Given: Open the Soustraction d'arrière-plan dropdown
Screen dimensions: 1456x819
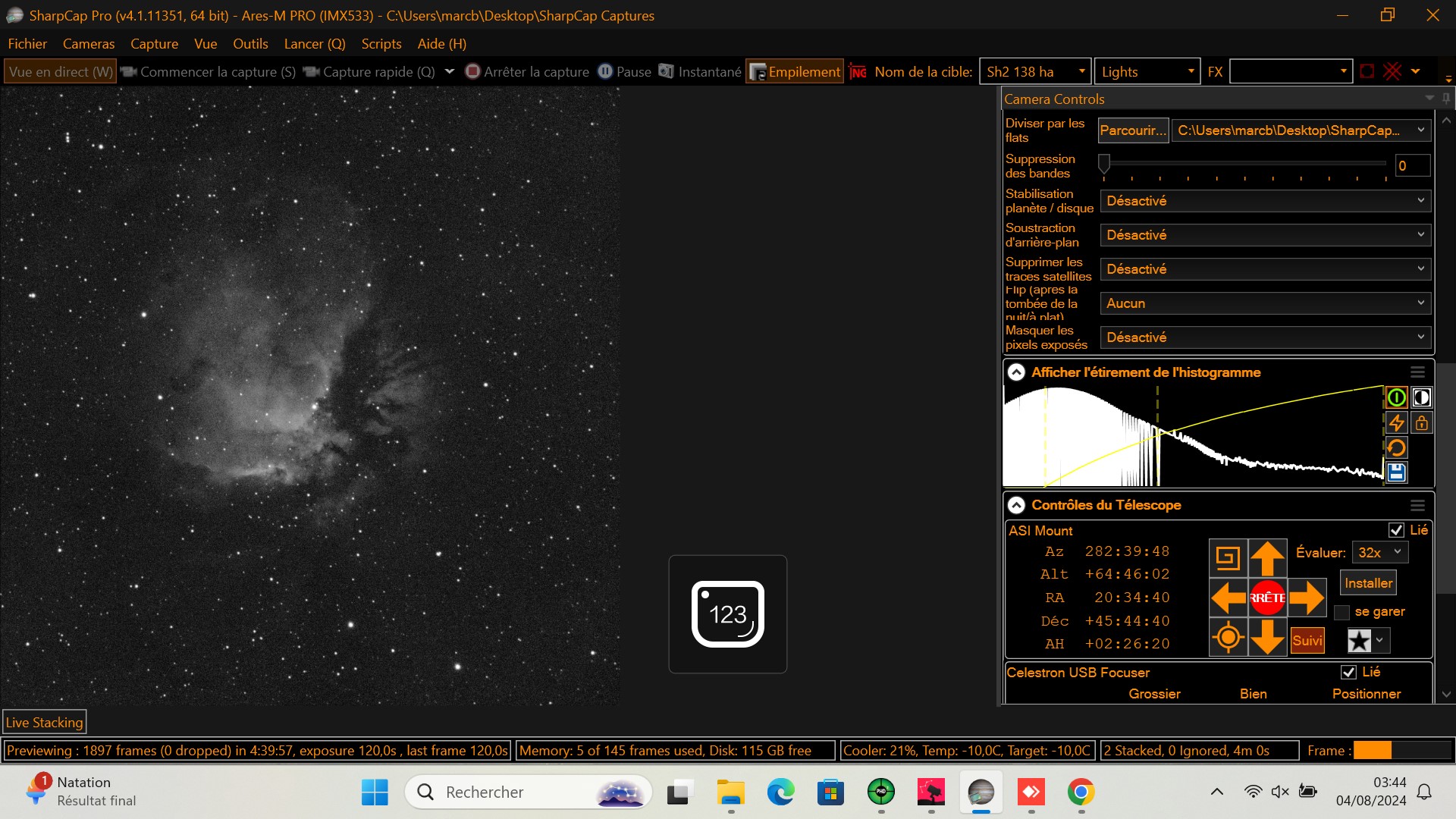Looking at the screenshot, I should (x=1266, y=235).
